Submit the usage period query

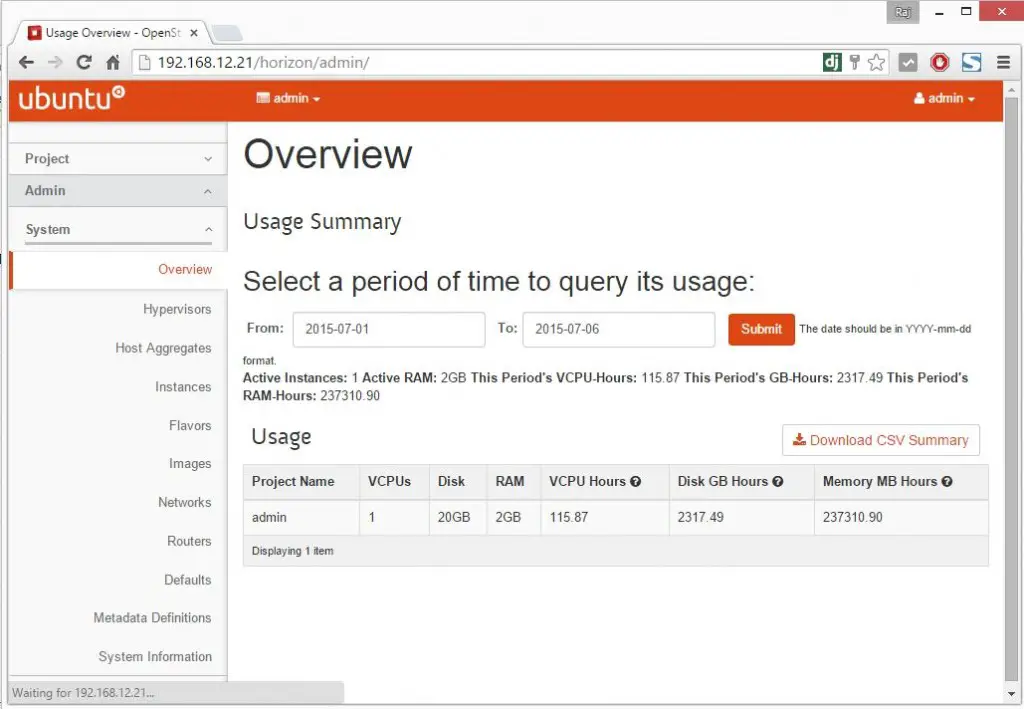point(760,329)
